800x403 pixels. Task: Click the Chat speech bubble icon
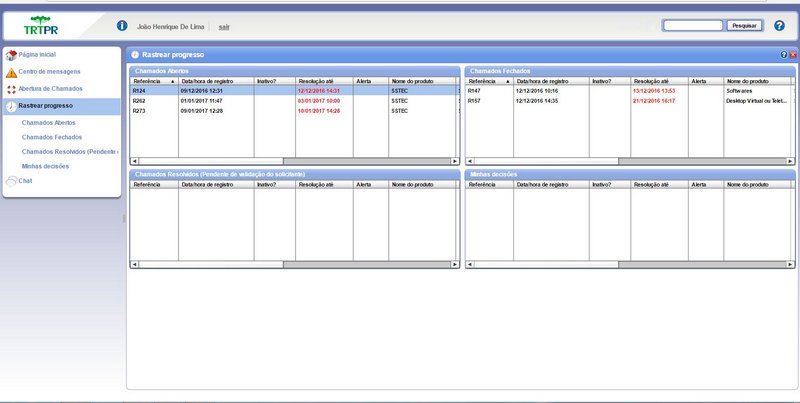pos(11,181)
